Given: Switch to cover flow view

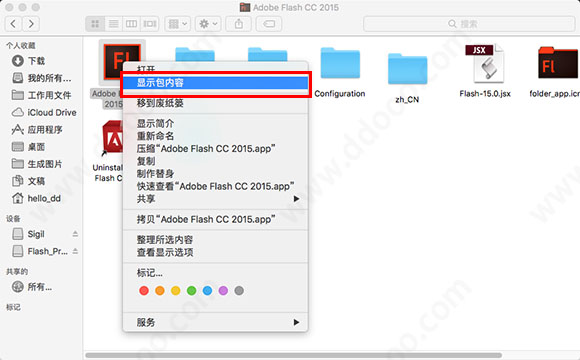Looking at the screenshot, I should (150, 24).
